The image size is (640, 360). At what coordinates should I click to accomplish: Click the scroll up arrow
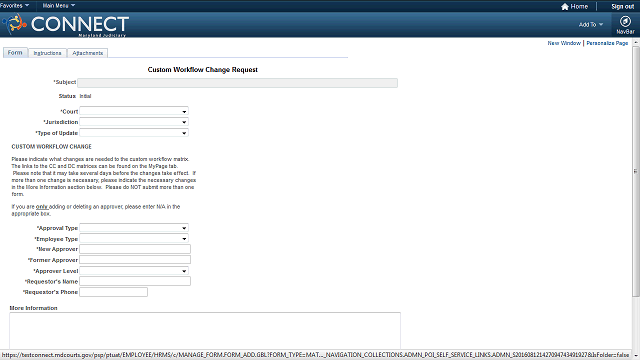[636, 42]
